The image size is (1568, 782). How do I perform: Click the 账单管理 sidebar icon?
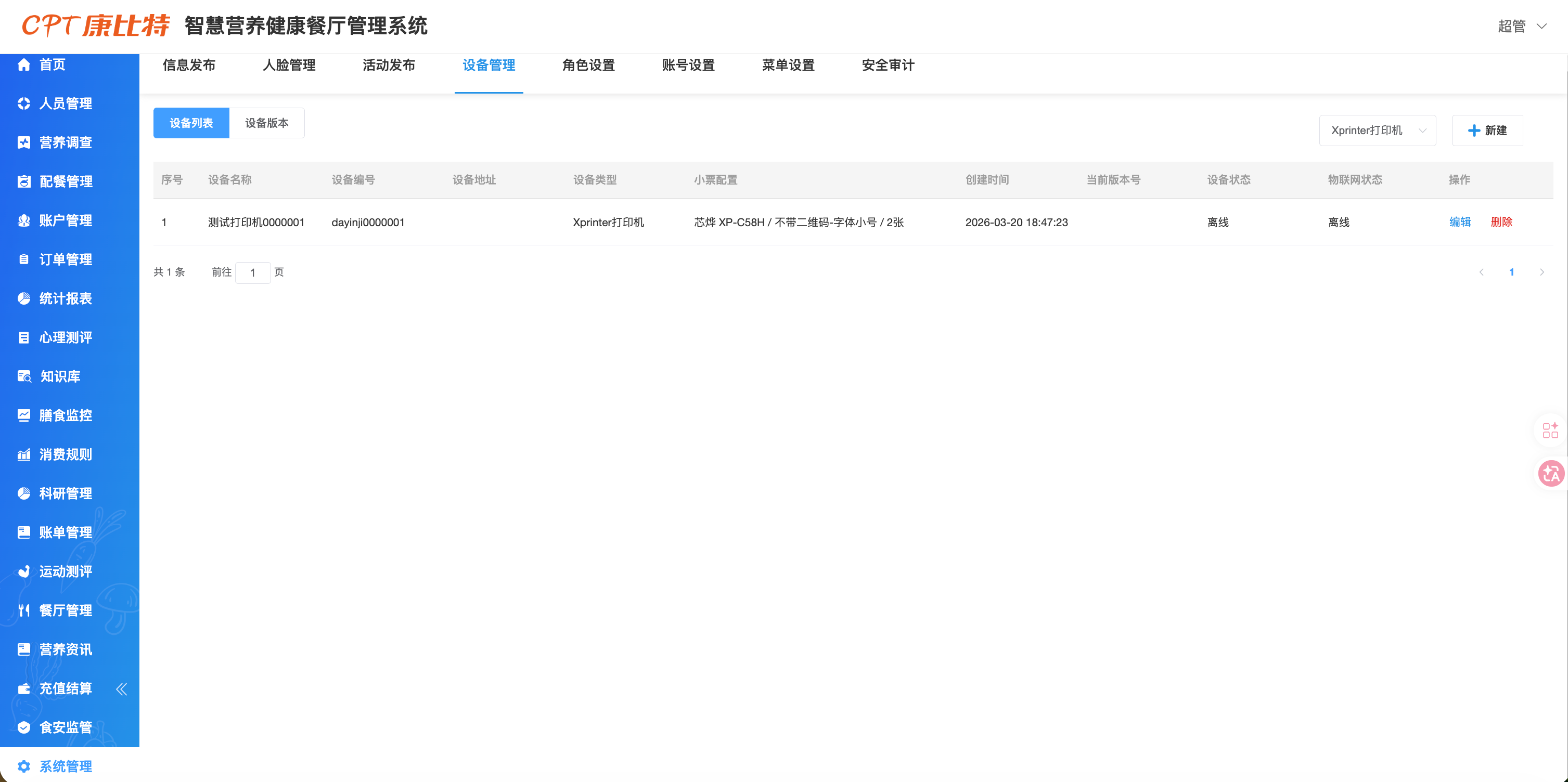24,532
